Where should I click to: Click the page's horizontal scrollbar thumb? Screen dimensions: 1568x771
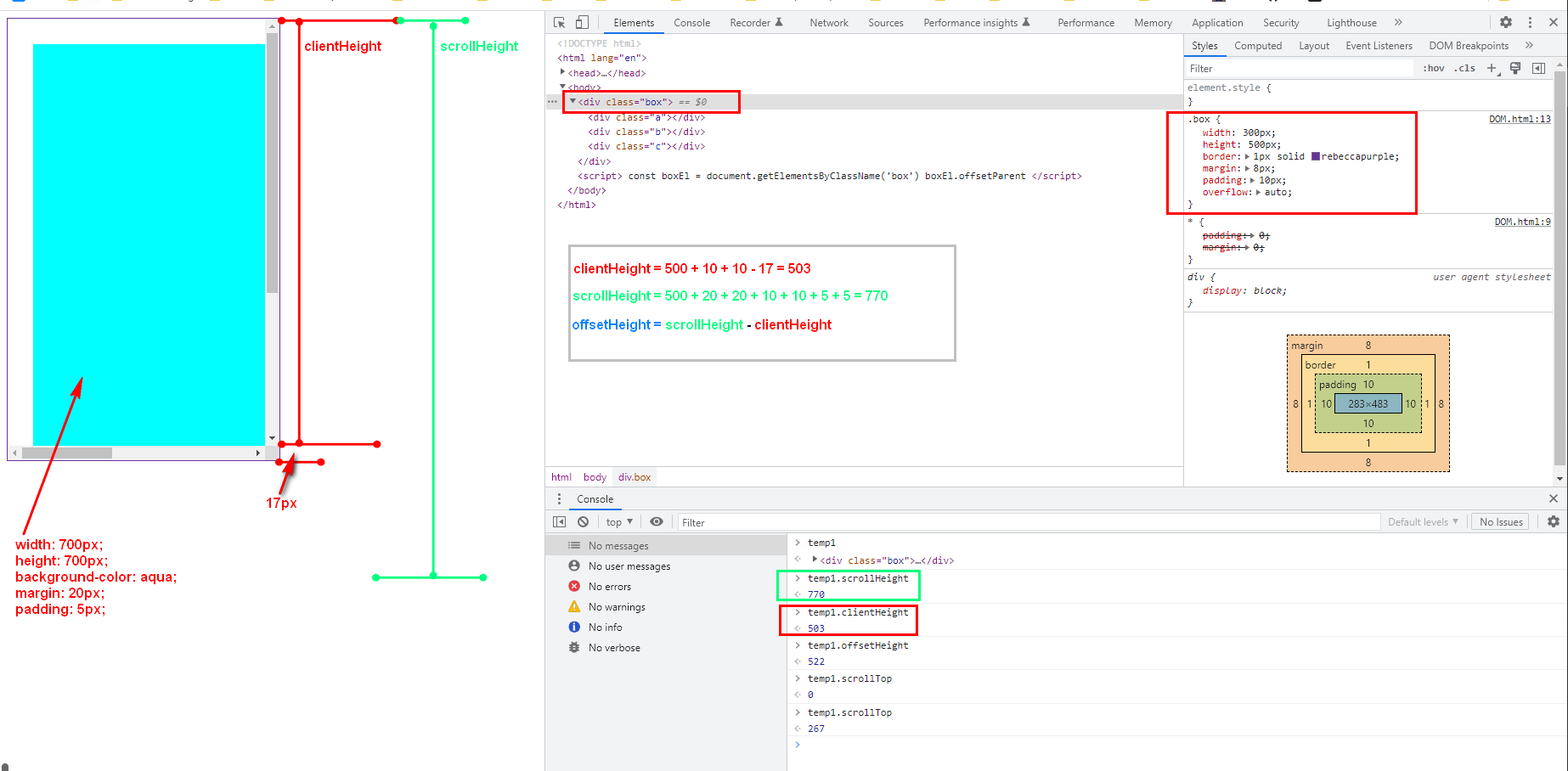tap(67, 453)
